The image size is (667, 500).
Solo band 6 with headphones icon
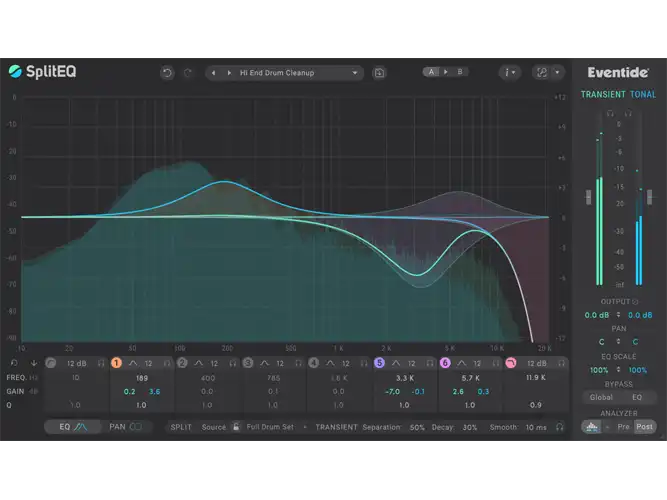(x=496, y=363)
